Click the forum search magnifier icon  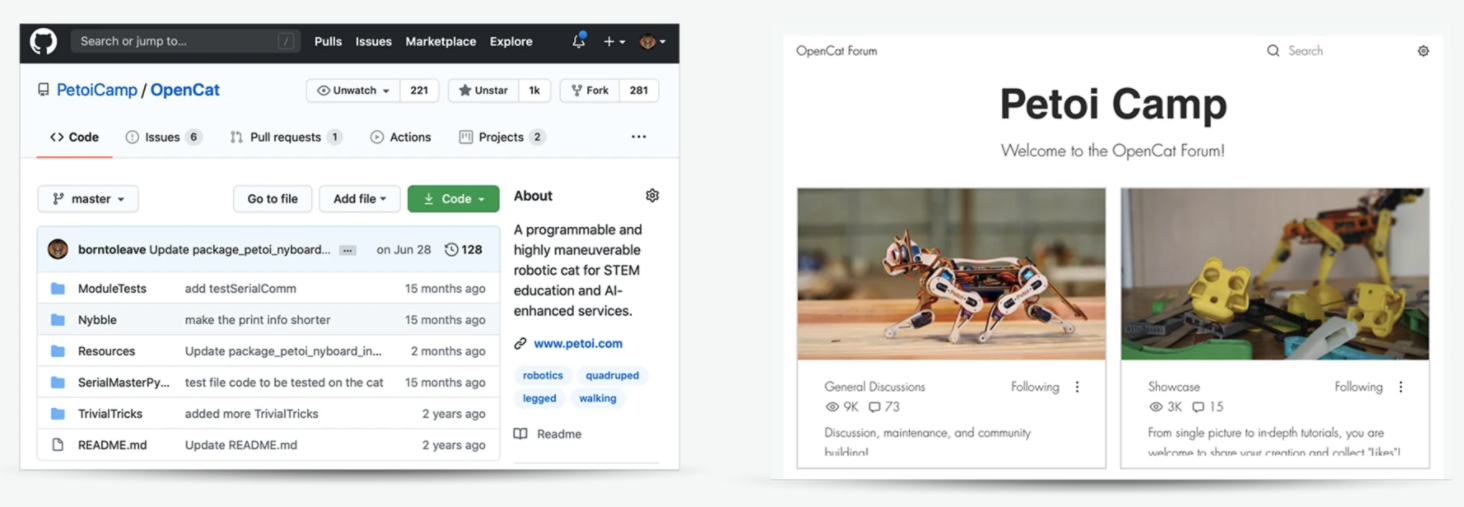pos(1273,51)
